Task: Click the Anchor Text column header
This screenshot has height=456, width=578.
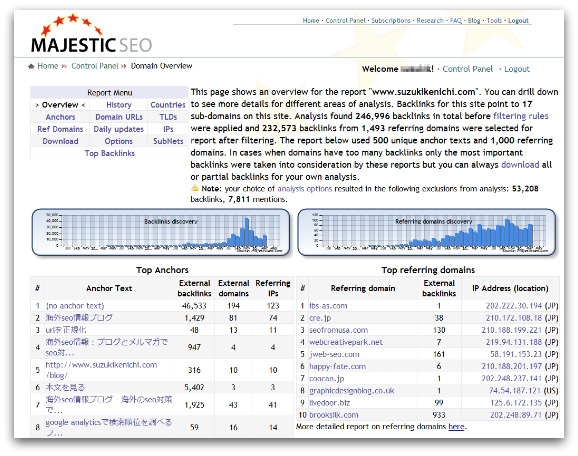Action: pyautogui.click(x=109, y=289)
